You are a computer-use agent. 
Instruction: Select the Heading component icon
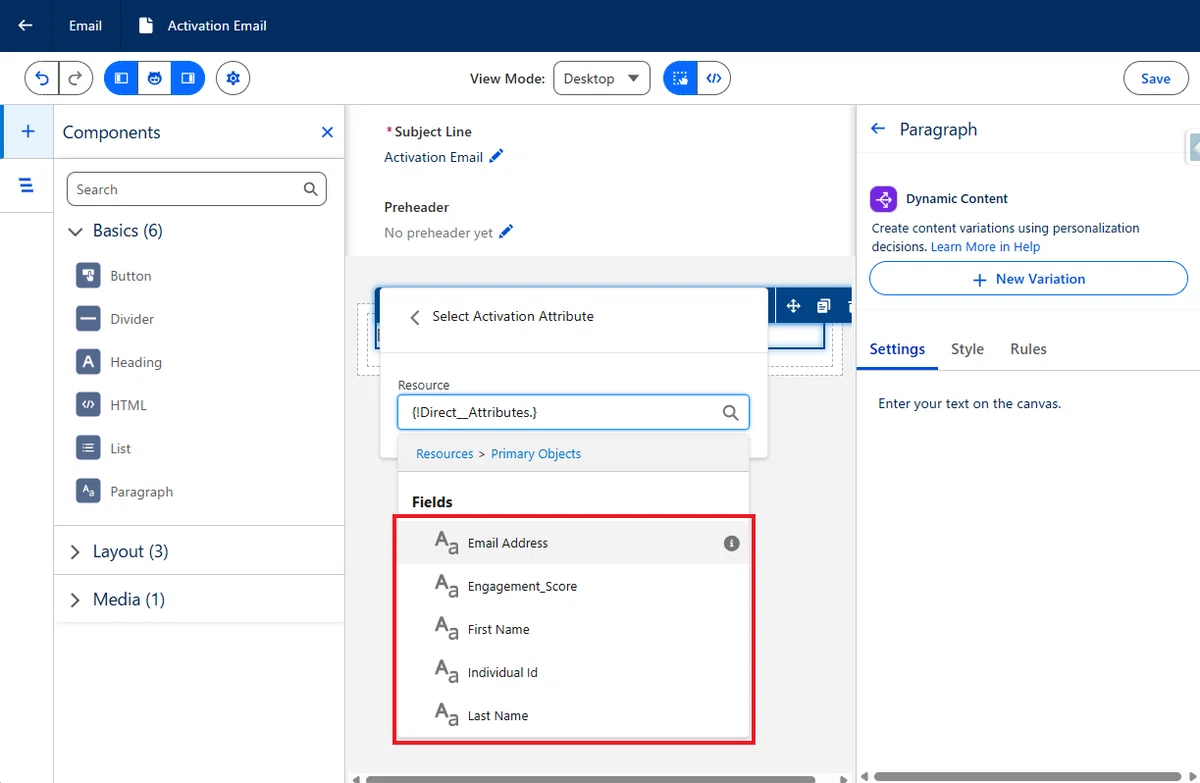[x=88, y=361]
